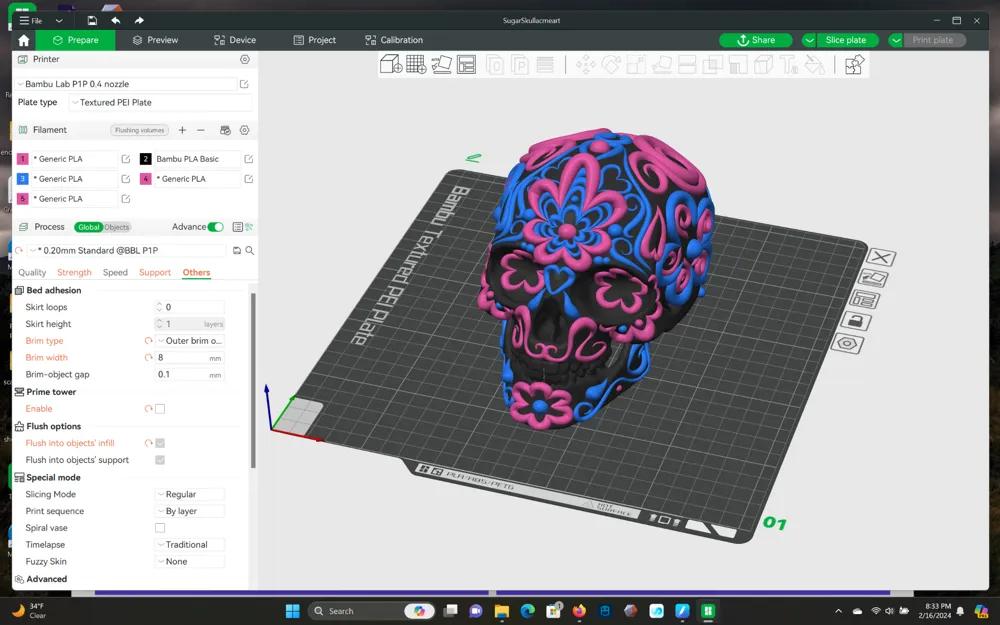1000x625 pixels.
Task: Save the process preset disk icon
Action: pyautogui.click(x=237, y=251)
